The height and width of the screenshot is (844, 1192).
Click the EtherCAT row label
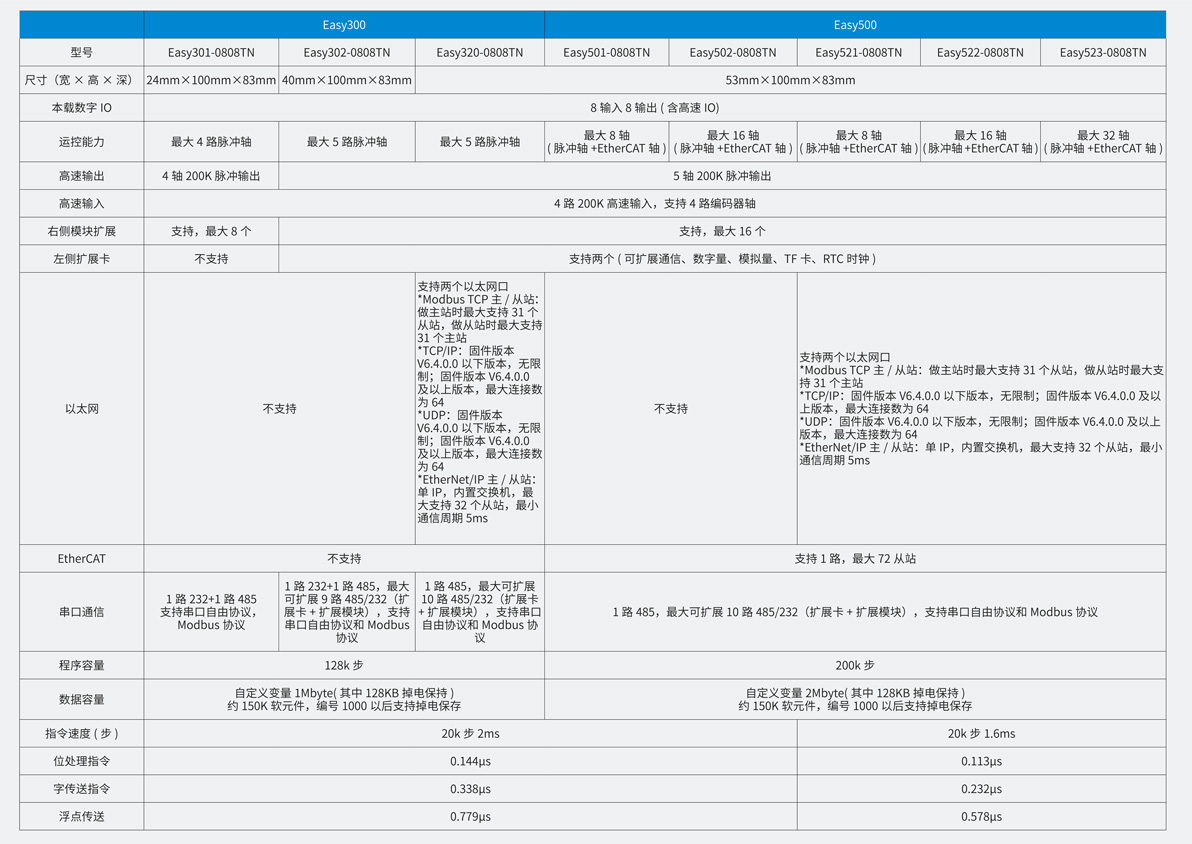[82, 559]
